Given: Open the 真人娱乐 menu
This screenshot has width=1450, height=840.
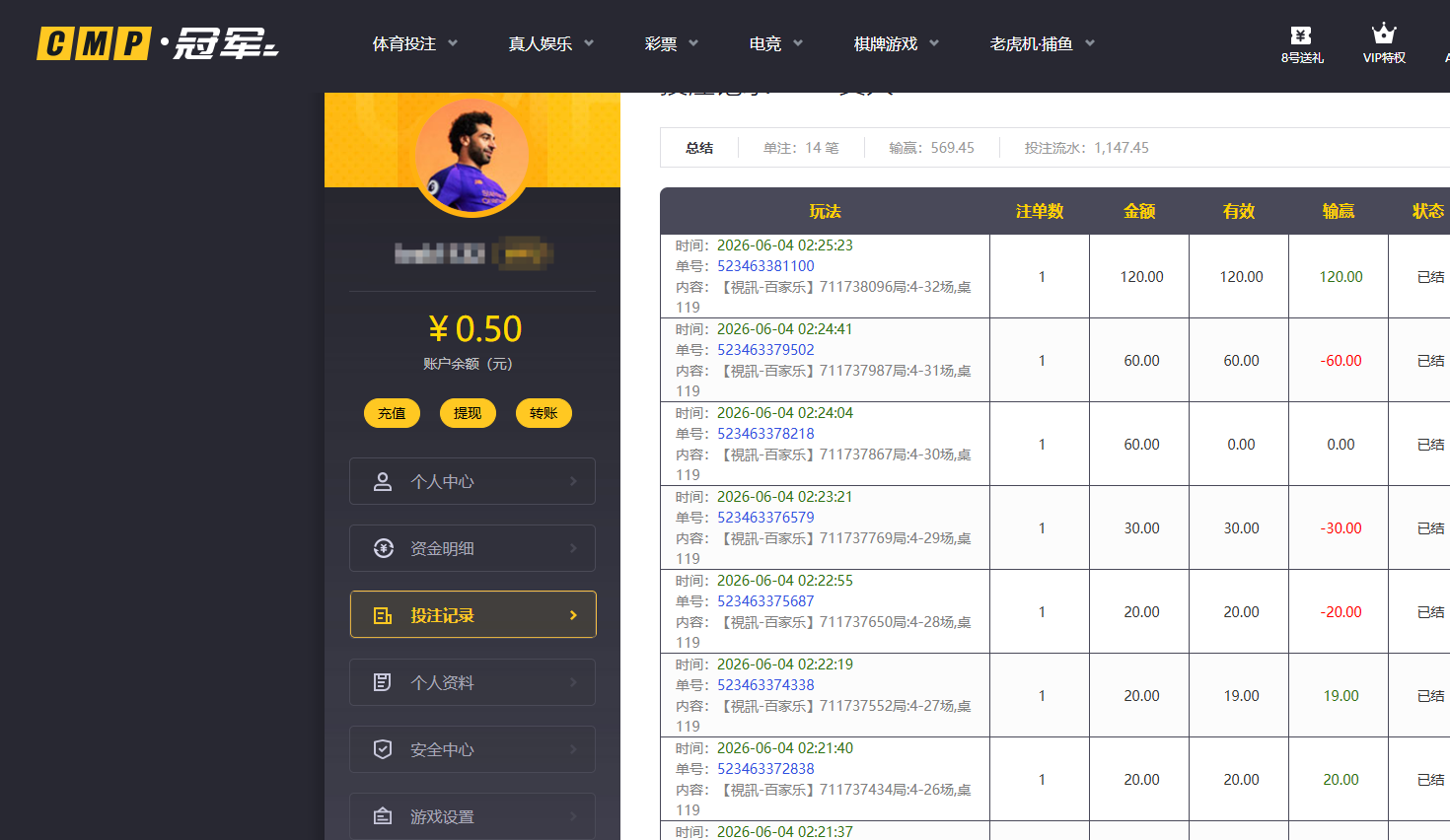Looking at the screenshot, I should pyautogui.click(x=541, y=43).
